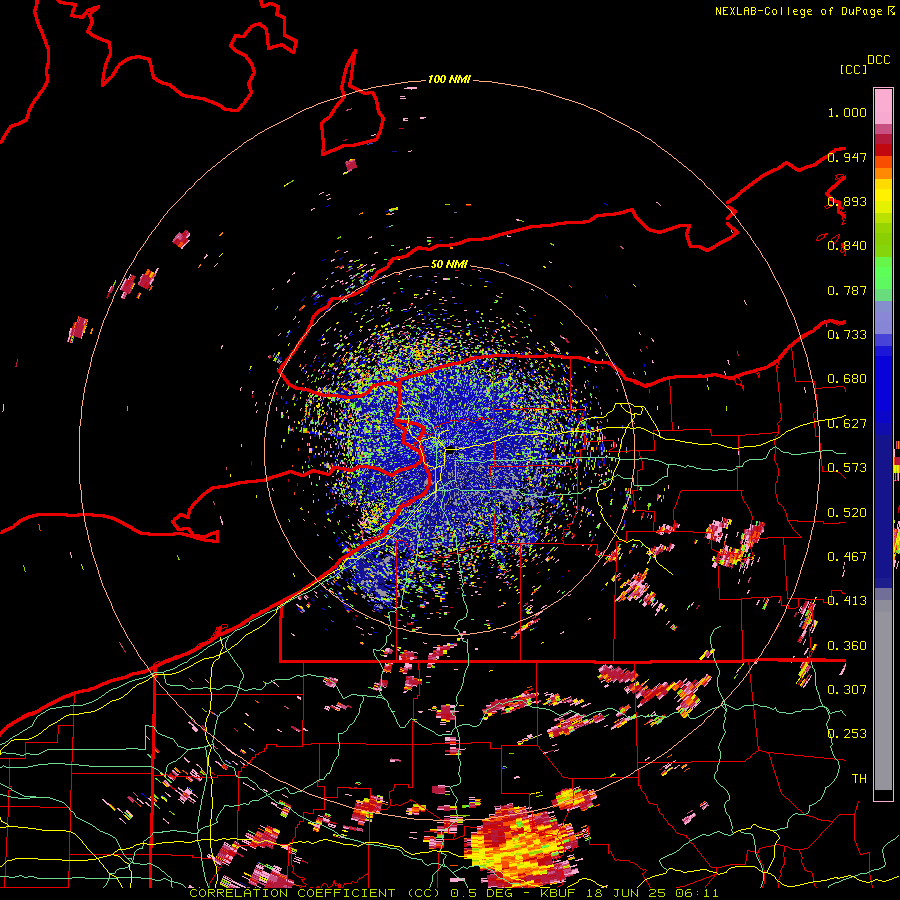
Task: Click the 0.360 legend value
Action: [847, 646]
